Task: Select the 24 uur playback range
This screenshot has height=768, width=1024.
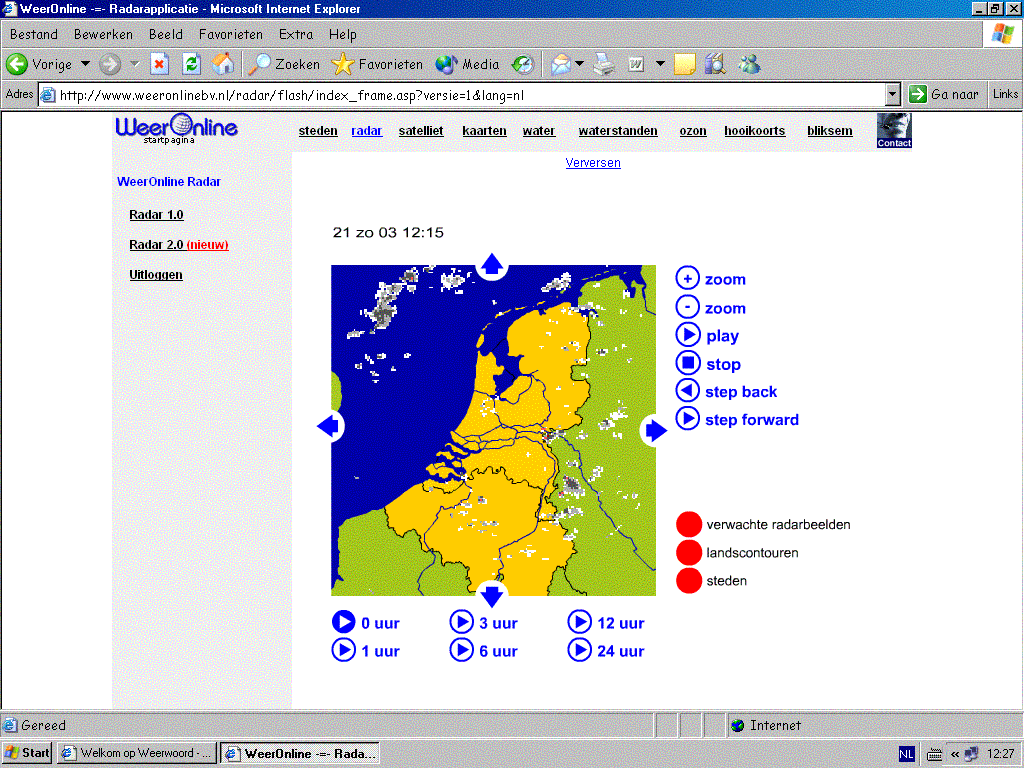Action: 606,650
